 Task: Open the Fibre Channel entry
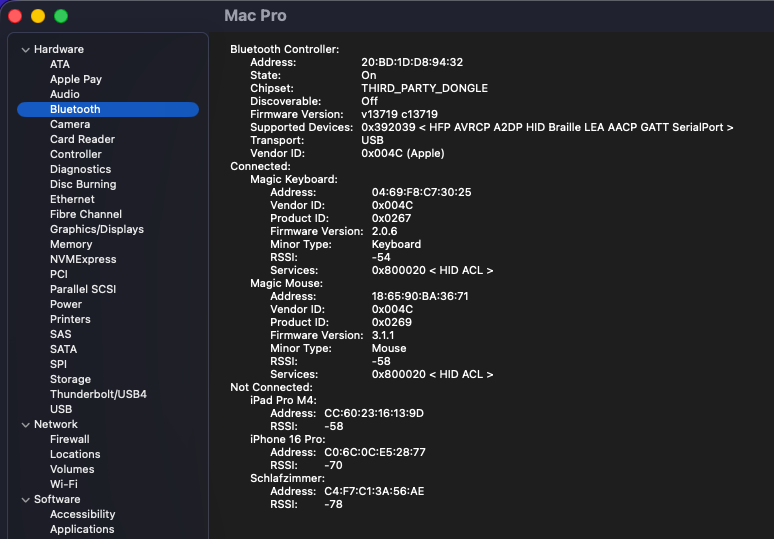[x=86, y=214]
